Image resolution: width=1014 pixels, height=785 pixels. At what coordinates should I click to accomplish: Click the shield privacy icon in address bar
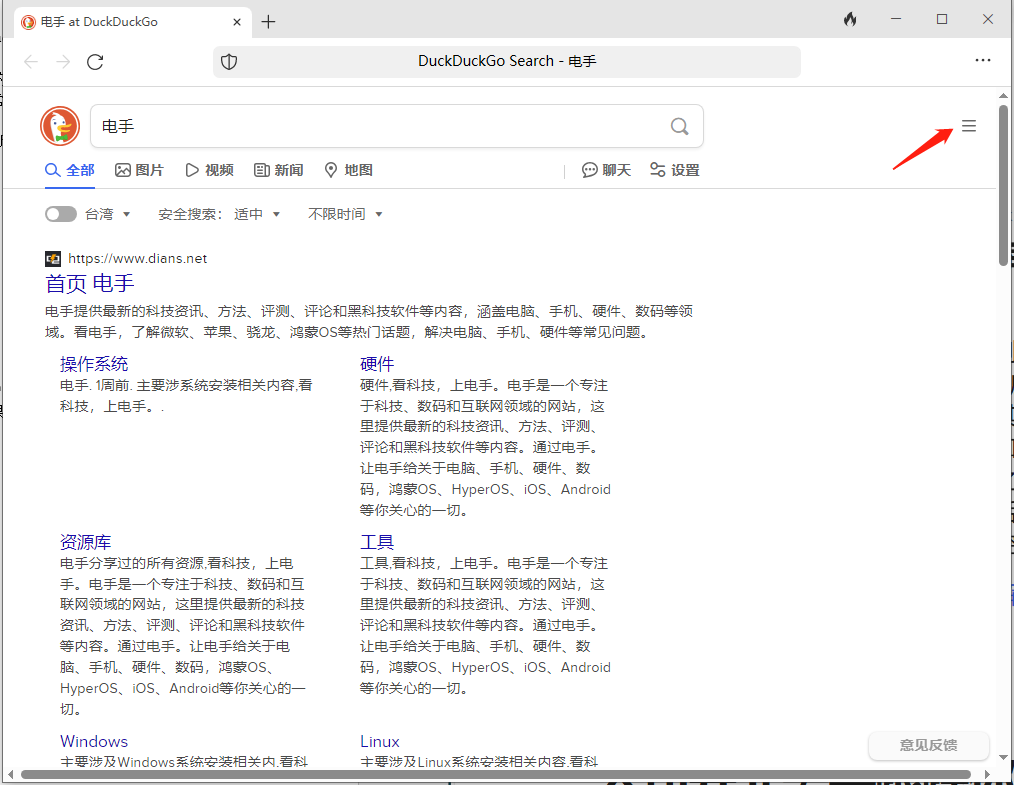pyautogui.click(x=229, y=62)
